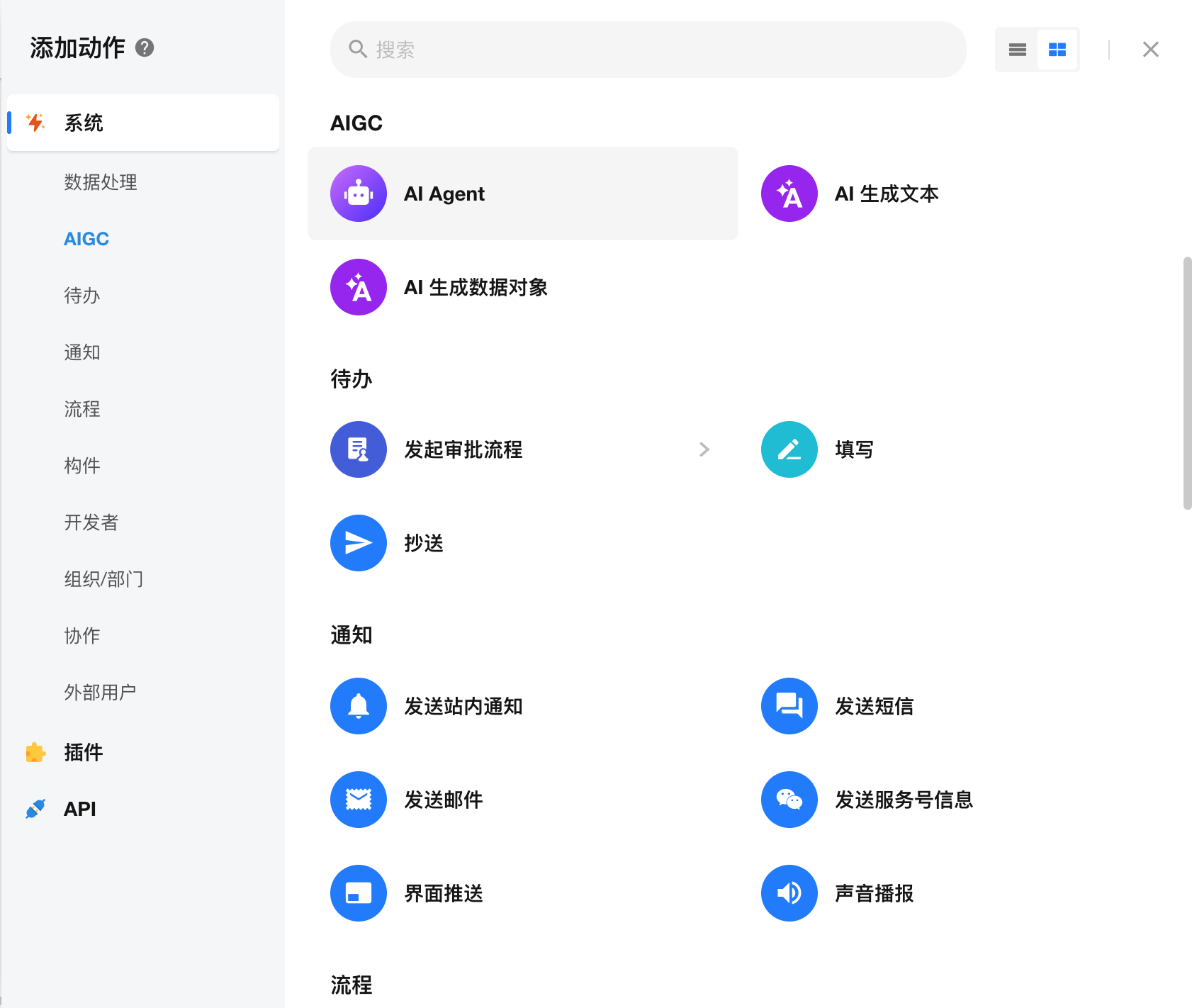Viewport: 1192px width, 1008px height.
Task: Click the help icon beside 添加动作
Action: (x=145, y=47)
